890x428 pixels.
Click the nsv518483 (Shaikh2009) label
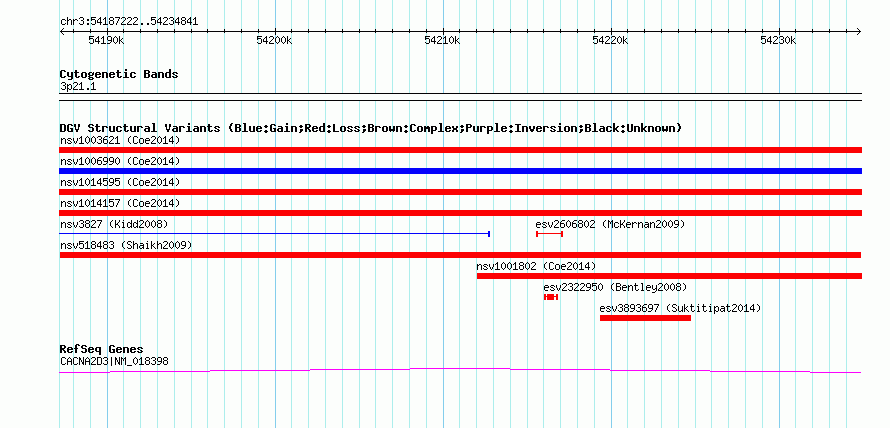pyautogui.click(x=126, y=245)
